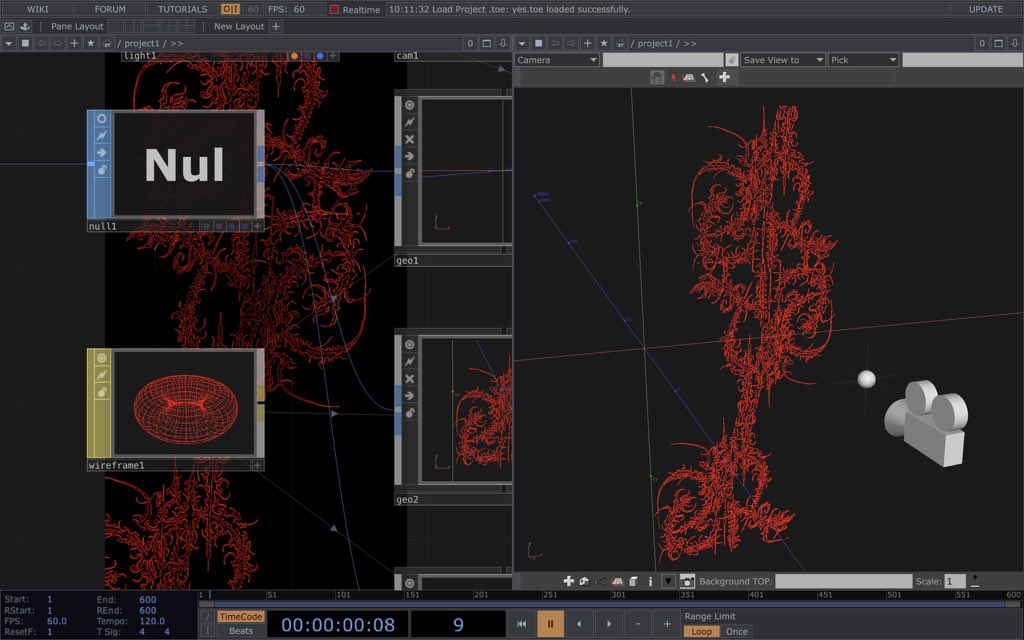Screen dimensions: 1024x640
Task: Click the Scale slider handle
Action: (975, 581)
